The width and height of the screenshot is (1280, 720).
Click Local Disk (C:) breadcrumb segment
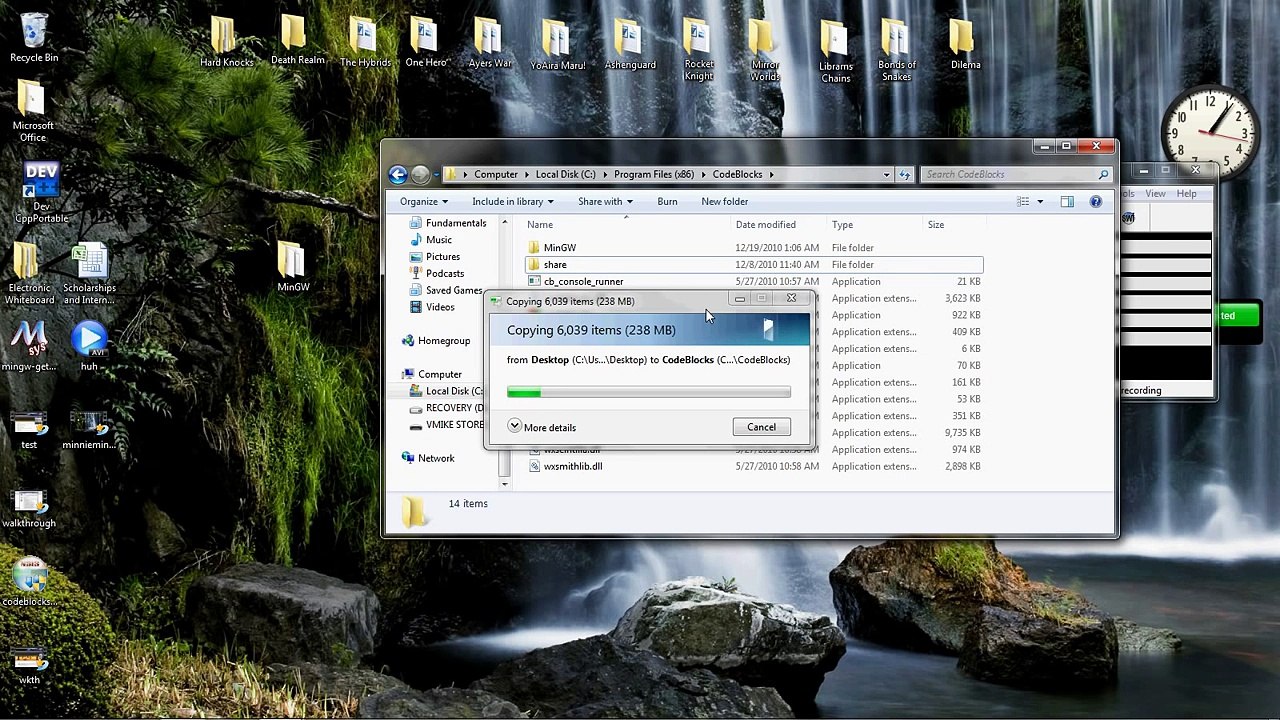tap(565, 174)
